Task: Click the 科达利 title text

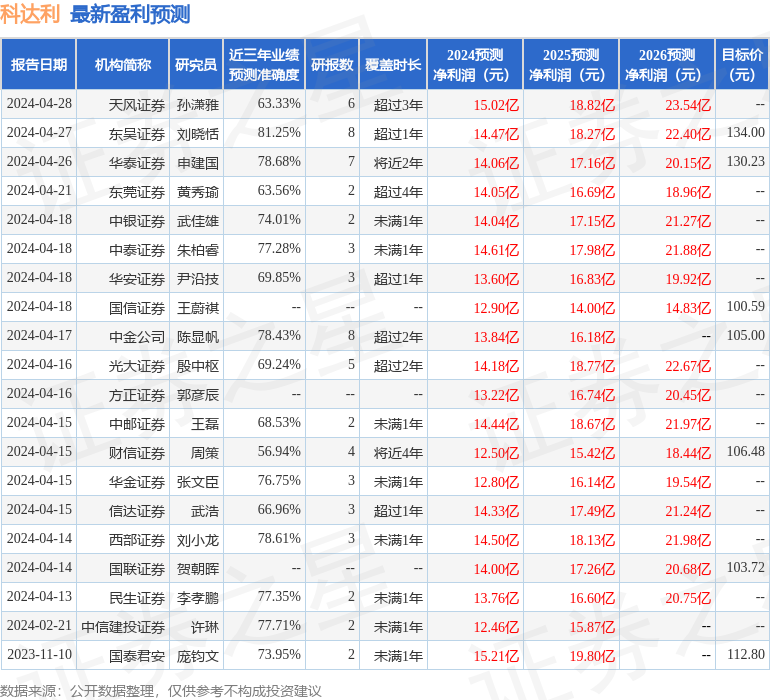Action: 30,14
